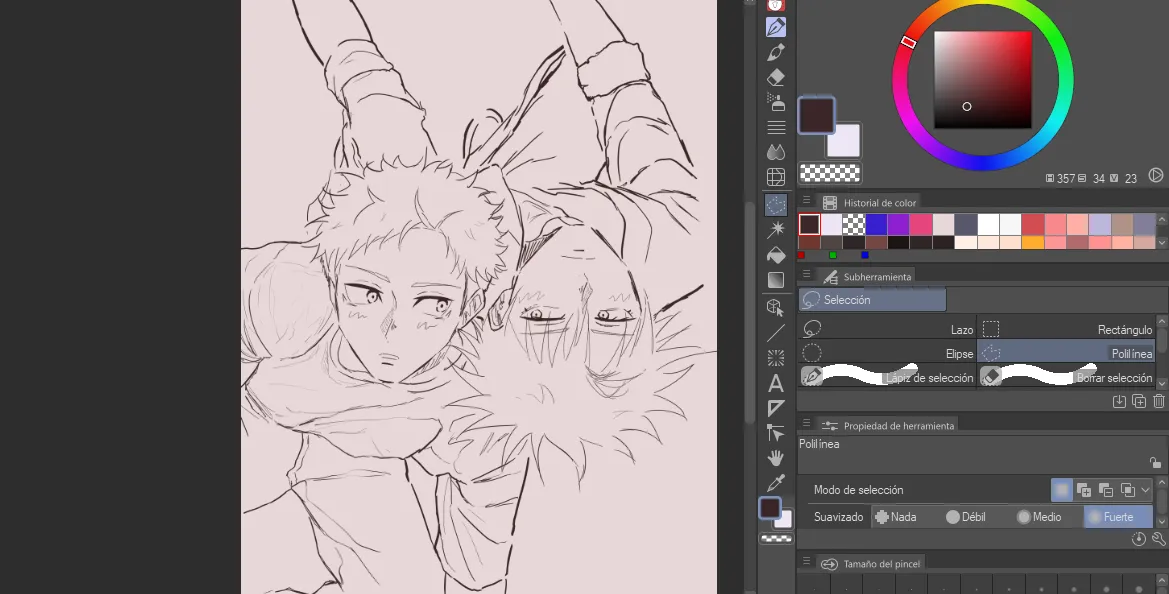Open Historial de color panel menu
Screen dimensions: 1169x594
click(806, 201)
